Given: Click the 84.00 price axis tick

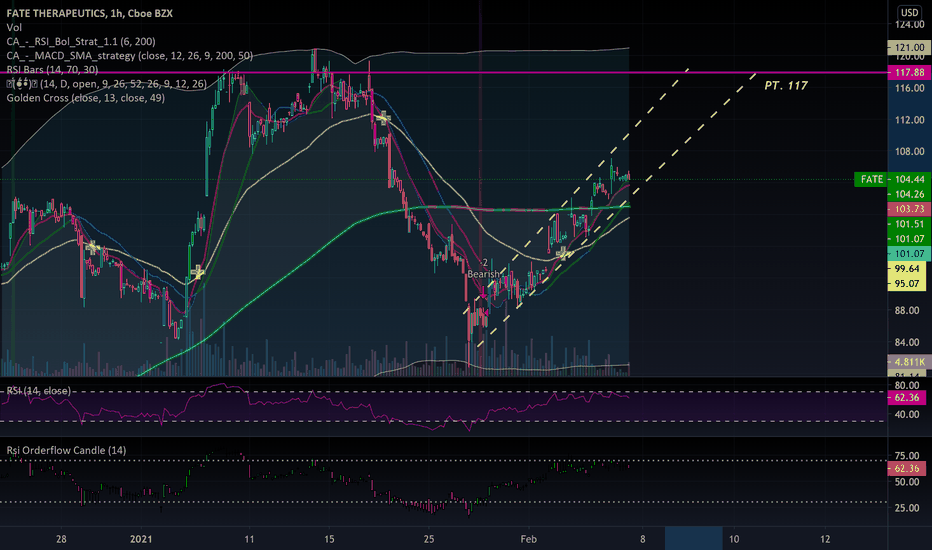Looking at the screenshot, I should (x=910, y=342).
